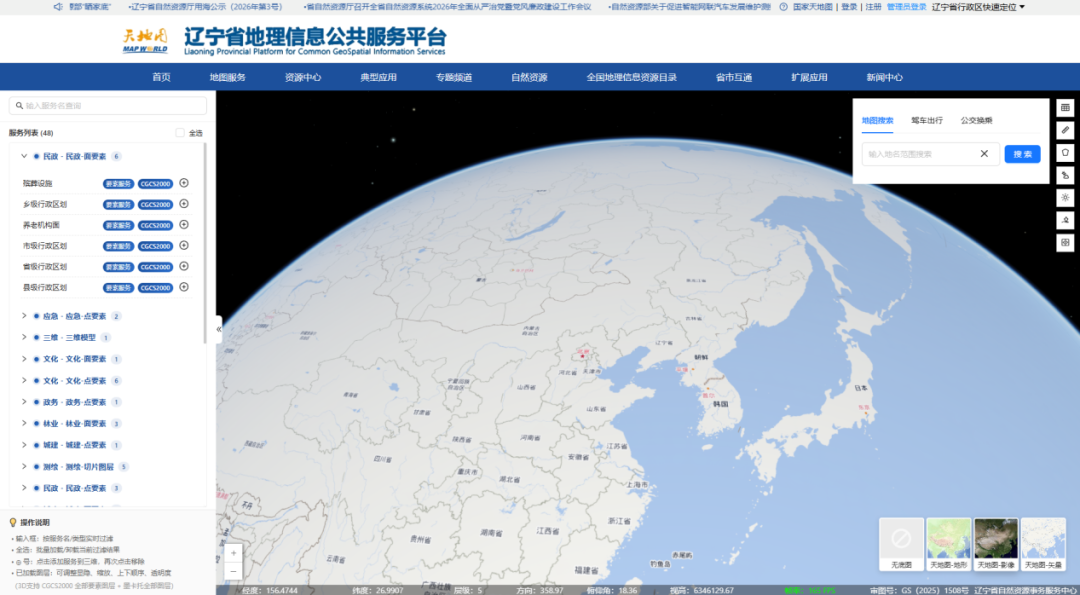
Task: Open the 省市互通 nav menu
Action: 734,77
